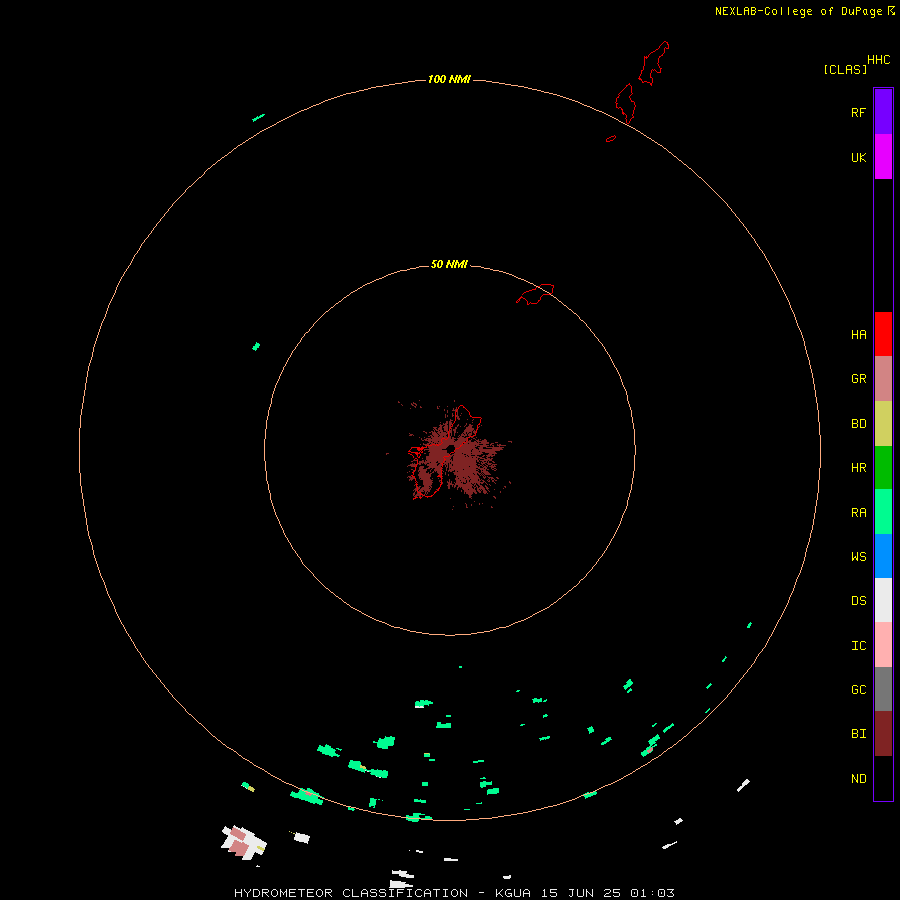Click the HR dark green swatch
900x900 pixels.
pos(883,468)
